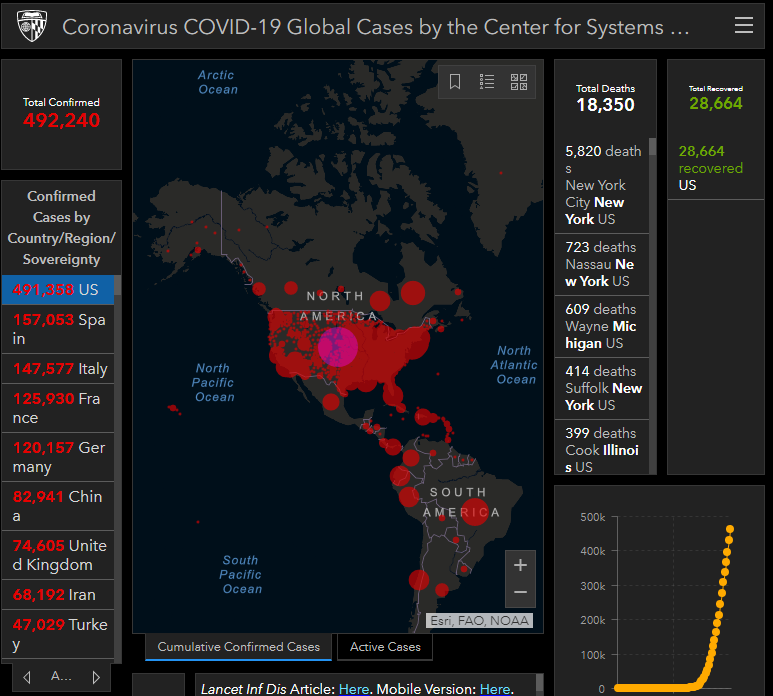Open the hamburger menu in the header

[x=743, y=25]
